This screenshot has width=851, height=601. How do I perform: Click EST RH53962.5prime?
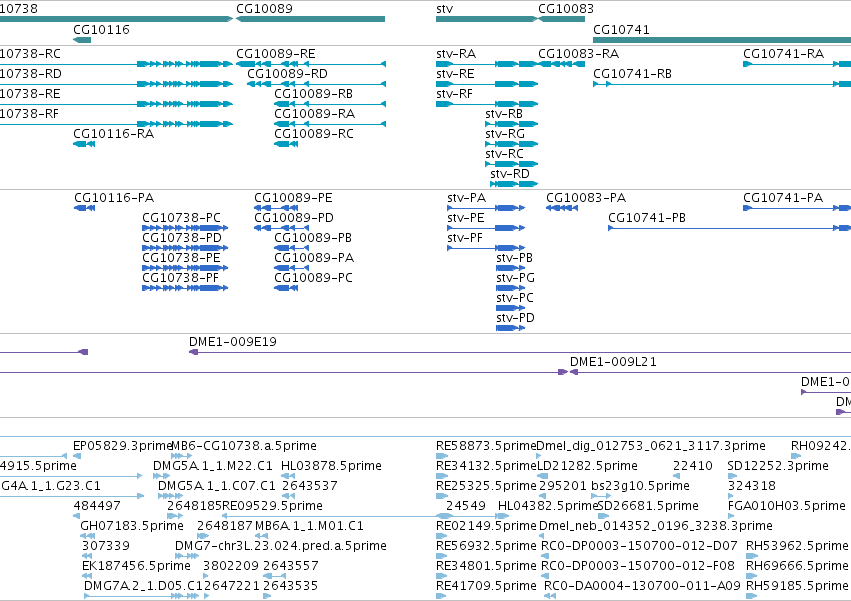pyautogui.click(x=752, y=556)
